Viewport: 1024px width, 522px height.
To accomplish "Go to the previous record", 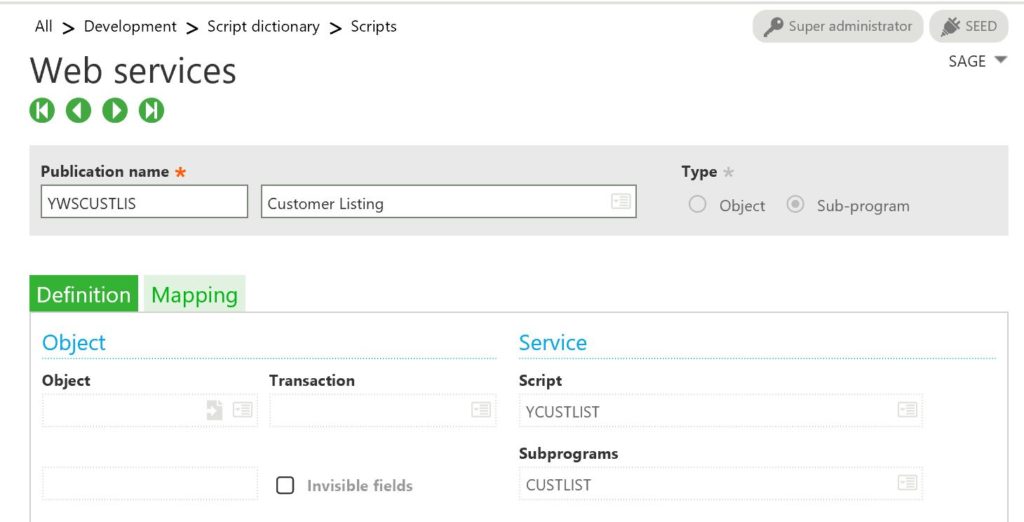I will coord(78,111).
